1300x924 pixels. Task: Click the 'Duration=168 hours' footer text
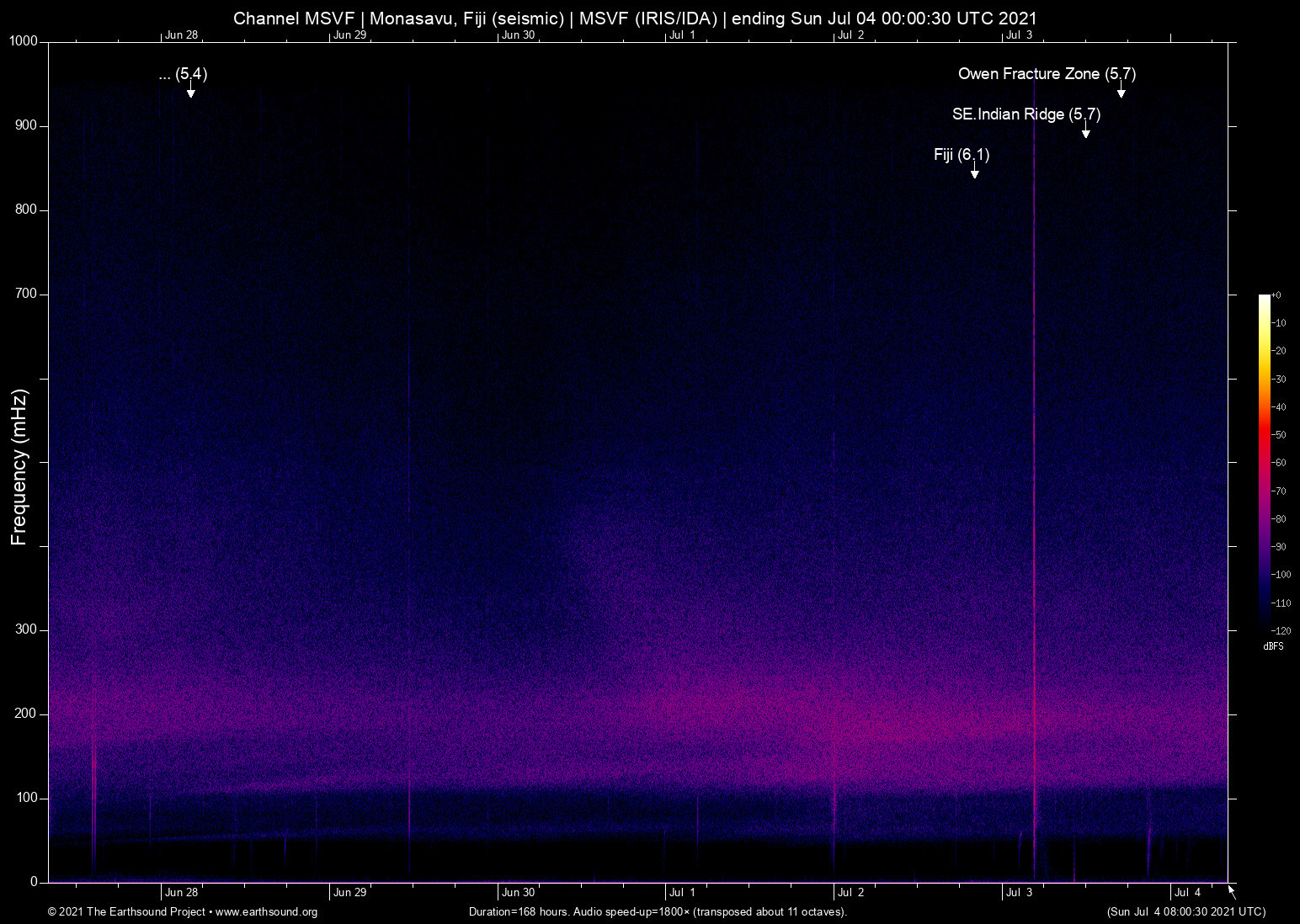pyautogui.click(x=658, y=912)
